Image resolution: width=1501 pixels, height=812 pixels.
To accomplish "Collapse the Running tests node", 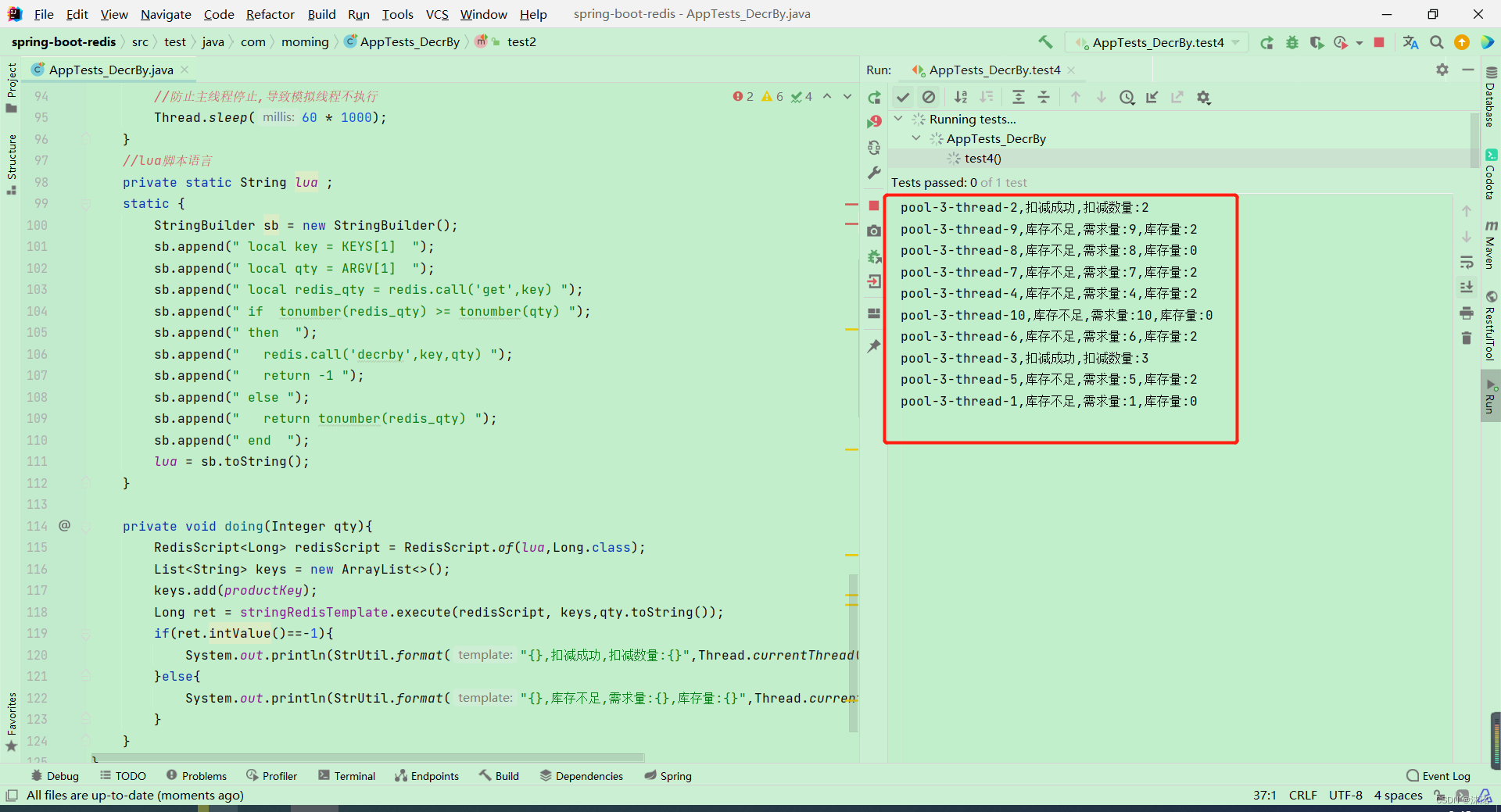I will point(898,119).
